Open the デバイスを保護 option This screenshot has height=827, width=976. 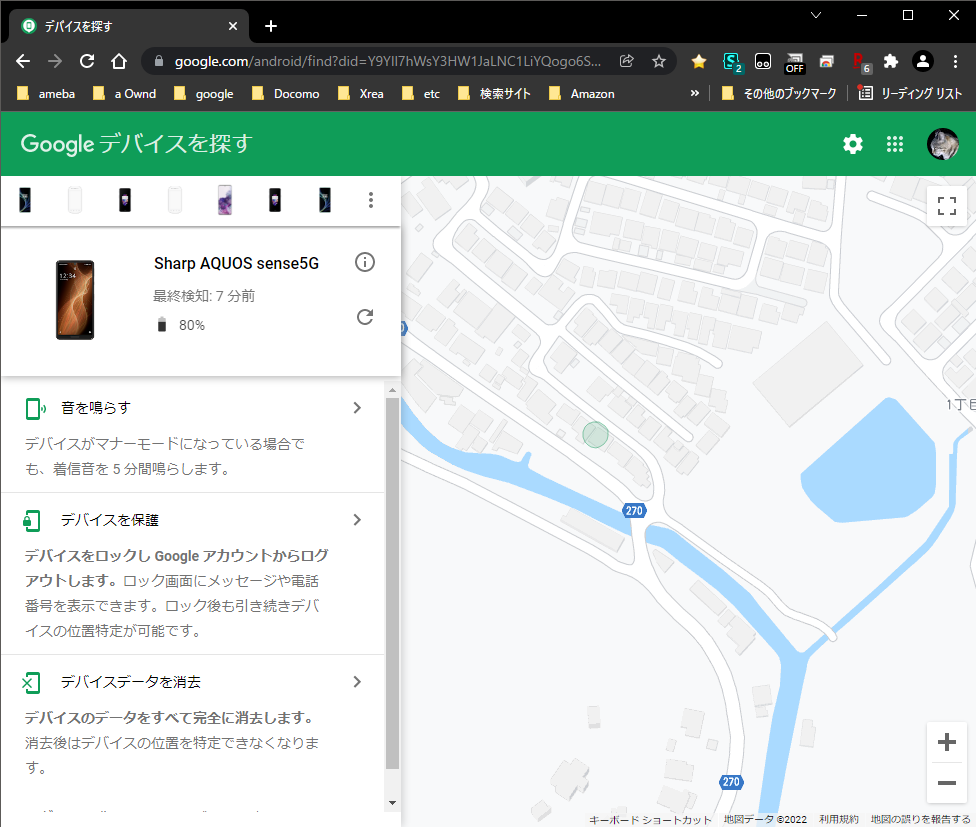(193, 574)
